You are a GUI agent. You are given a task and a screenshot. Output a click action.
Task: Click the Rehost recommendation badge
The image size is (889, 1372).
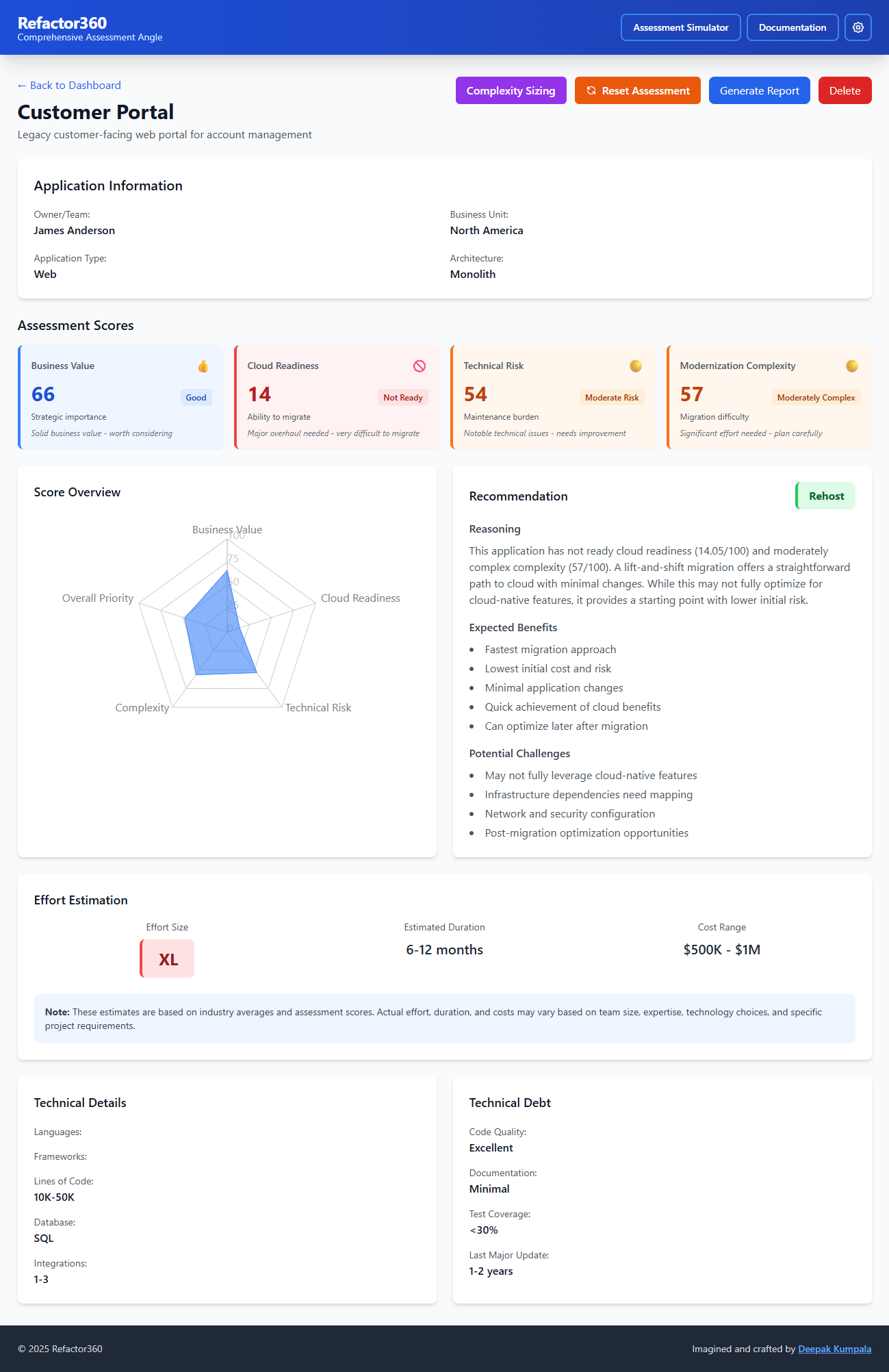[826, 496]
